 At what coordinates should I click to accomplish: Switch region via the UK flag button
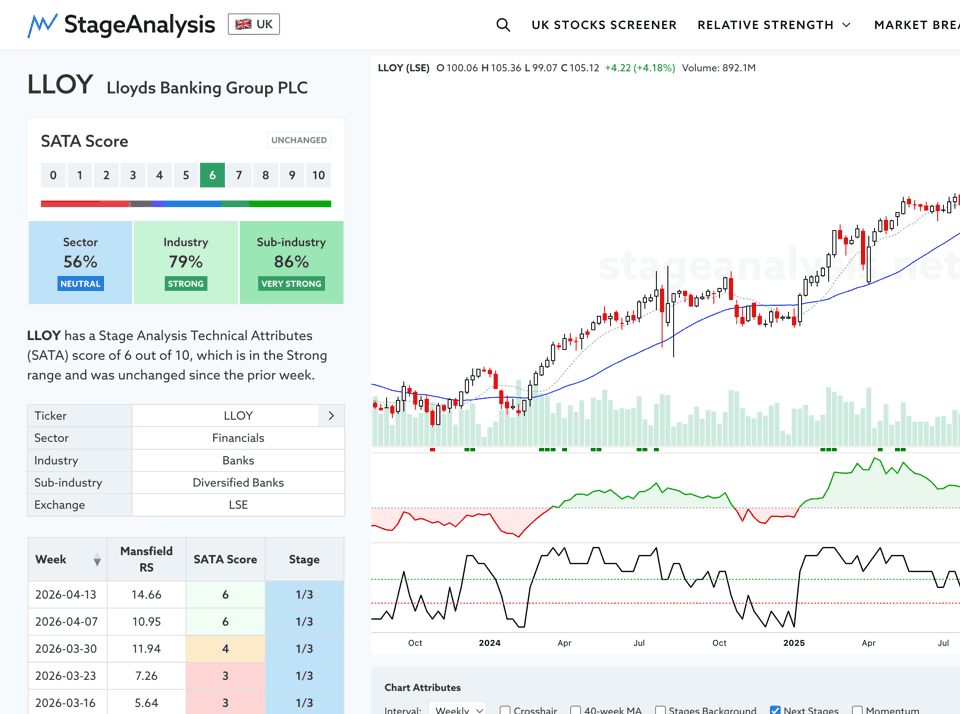[x=253, y=24]
